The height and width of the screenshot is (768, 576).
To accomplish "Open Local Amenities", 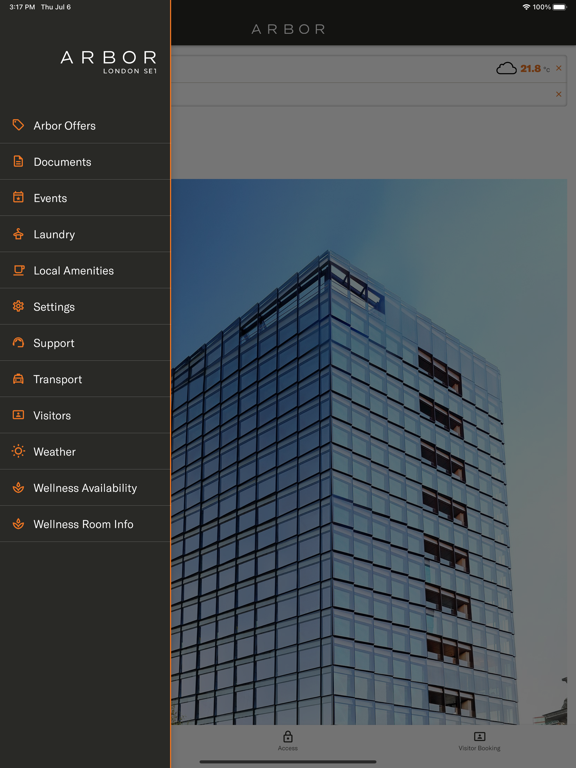I will [85, 270].
